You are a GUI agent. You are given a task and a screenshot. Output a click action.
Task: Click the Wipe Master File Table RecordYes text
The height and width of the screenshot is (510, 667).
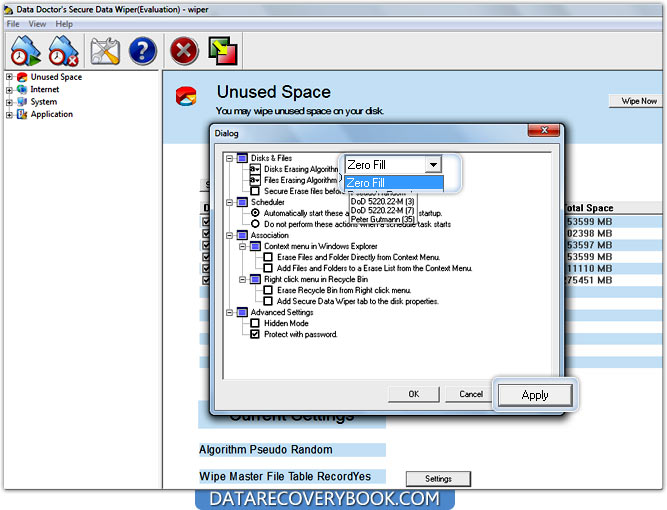(285, 476)
